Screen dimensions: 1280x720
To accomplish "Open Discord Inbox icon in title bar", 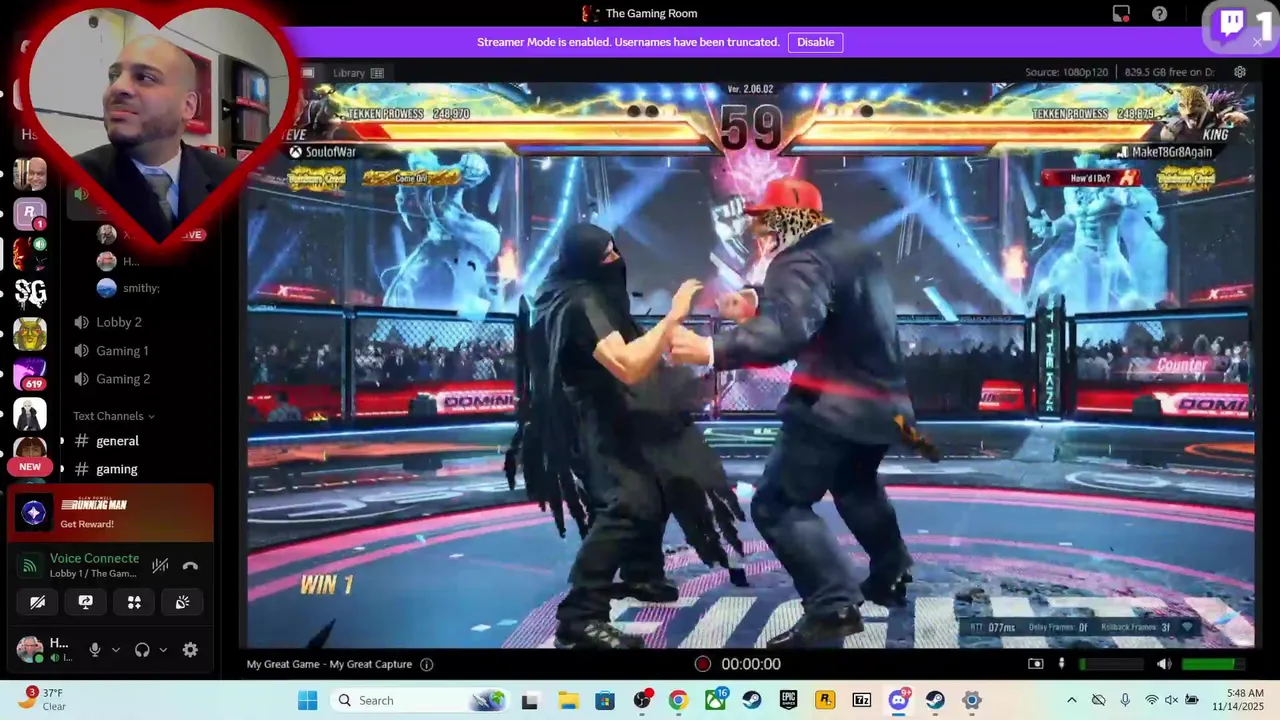I will pos(1121,13).
